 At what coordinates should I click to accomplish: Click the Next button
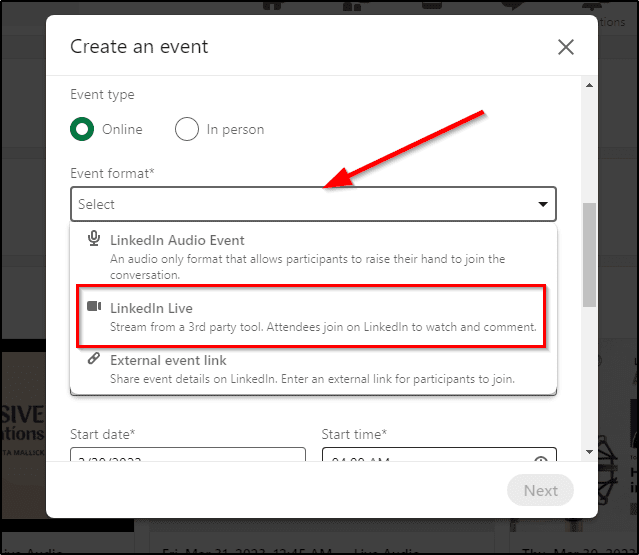(x=540, y=490)
